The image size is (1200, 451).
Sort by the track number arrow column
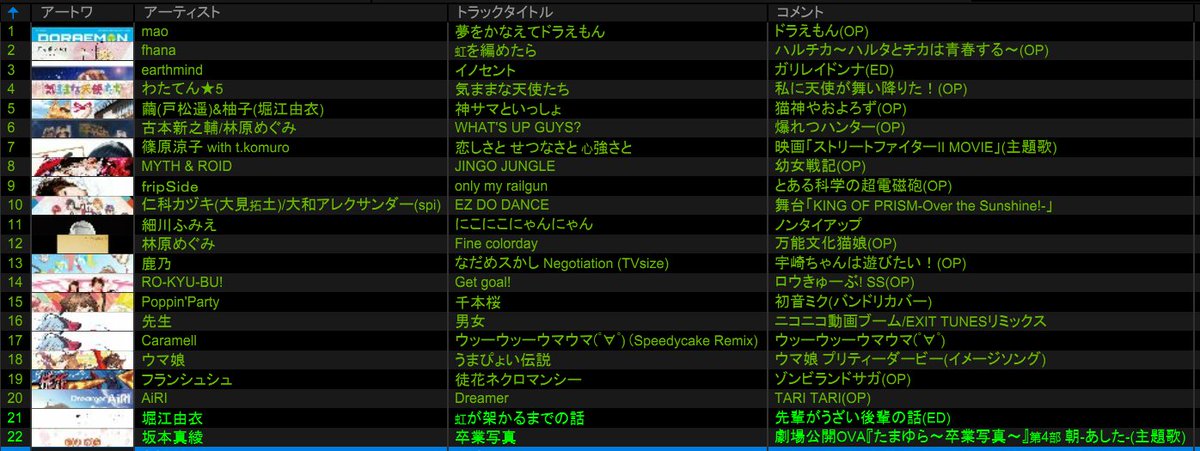(x=13, y=12)
